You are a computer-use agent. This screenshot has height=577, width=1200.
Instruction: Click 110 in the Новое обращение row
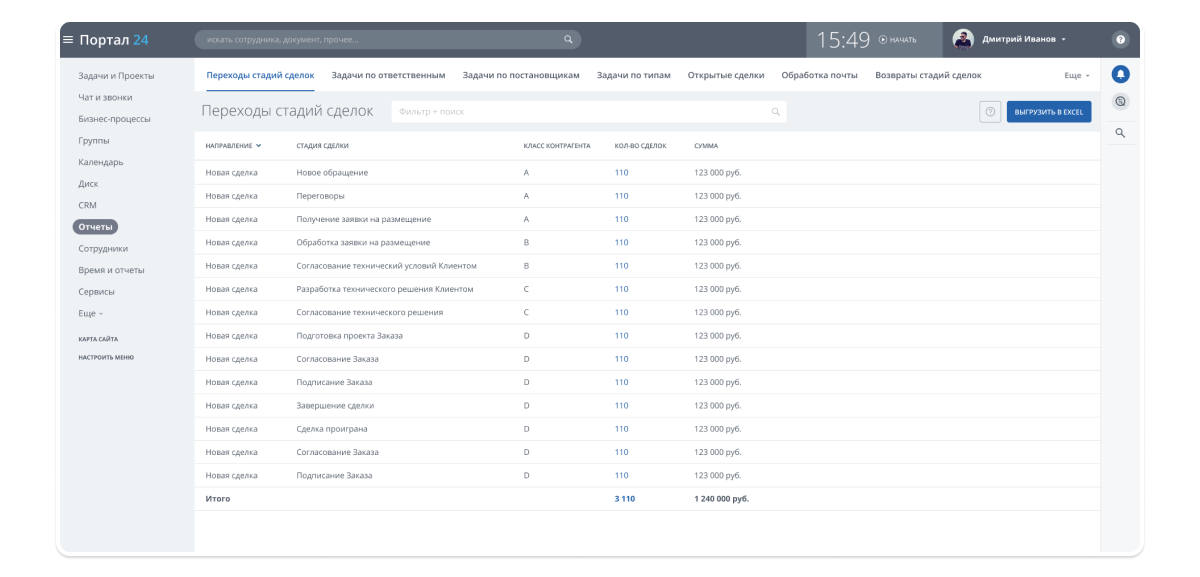(x=621, y=173)
